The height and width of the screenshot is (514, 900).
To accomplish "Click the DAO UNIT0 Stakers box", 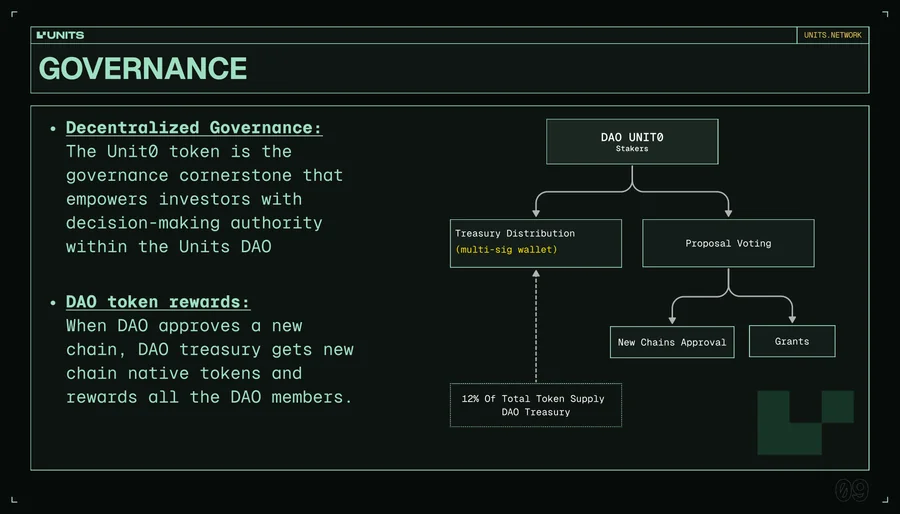I will click(x=632, y=142).
